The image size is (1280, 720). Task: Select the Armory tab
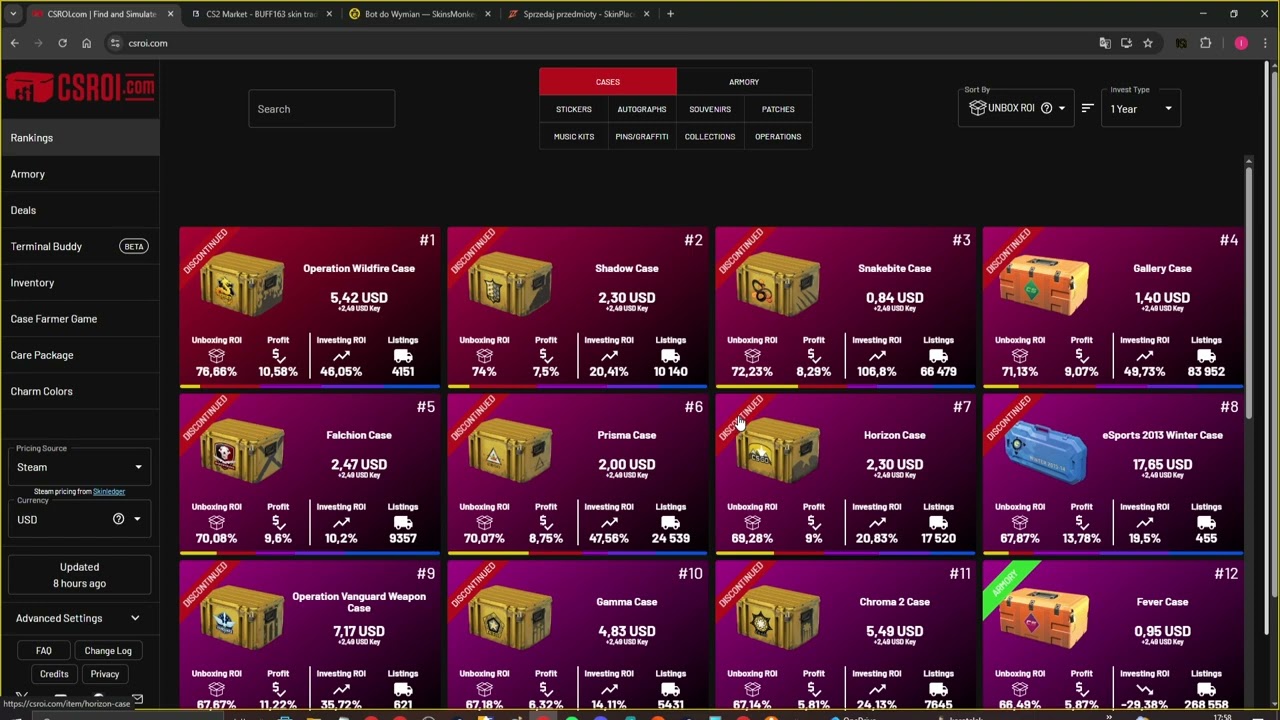[x=744, y=82]
